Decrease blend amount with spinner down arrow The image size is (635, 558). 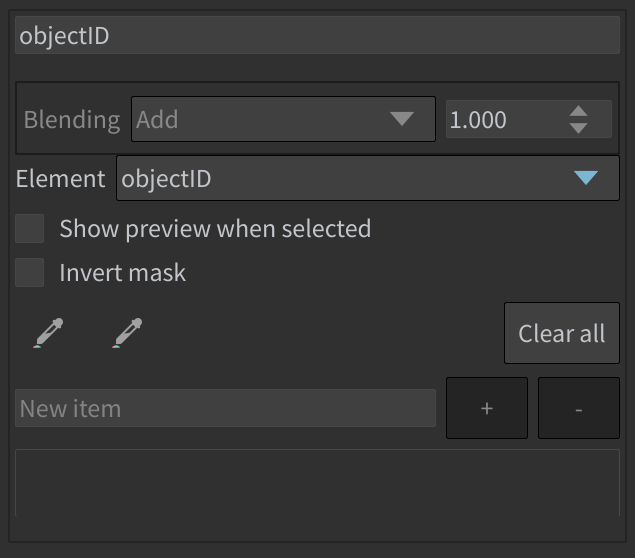(x=578, y=128)
